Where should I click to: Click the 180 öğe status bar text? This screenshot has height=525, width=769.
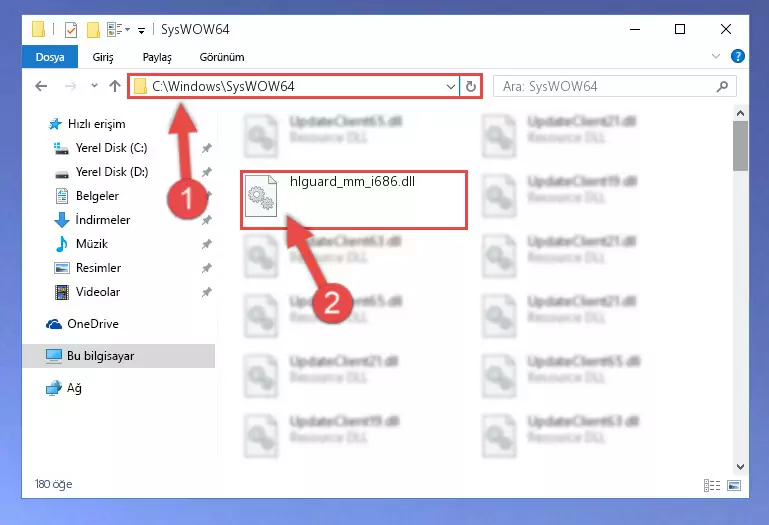[53, 484]
